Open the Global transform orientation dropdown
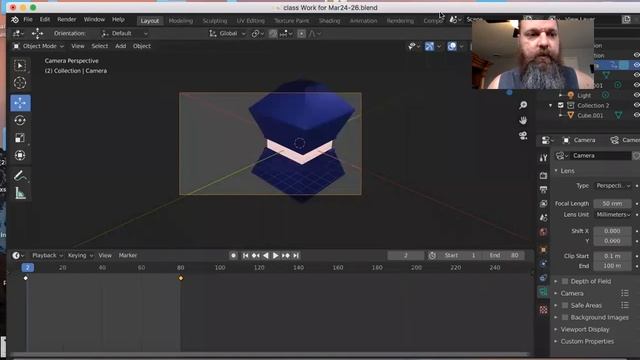Image resolution: width=640 pixels, height=360 pixels. [227, 33]
